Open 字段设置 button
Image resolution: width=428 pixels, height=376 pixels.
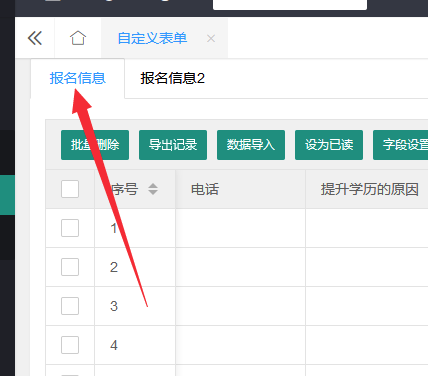pyautogui.click(x=401, y=145)
